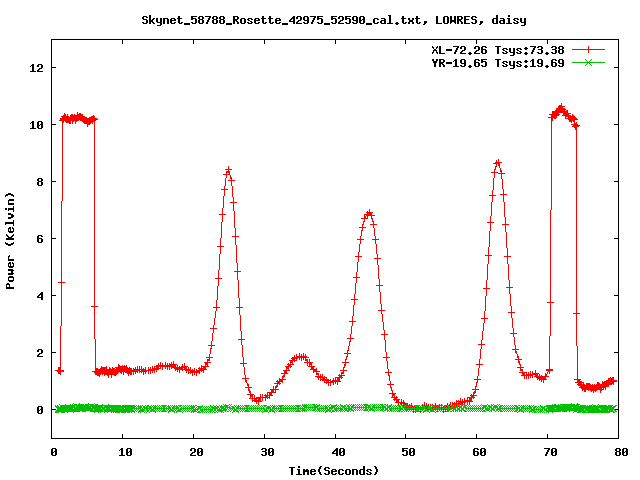Click the plot title Skynet_58788_Rosette_42975_52590_cal.txt
640x480 pixels.
click(x=334, y=20)
